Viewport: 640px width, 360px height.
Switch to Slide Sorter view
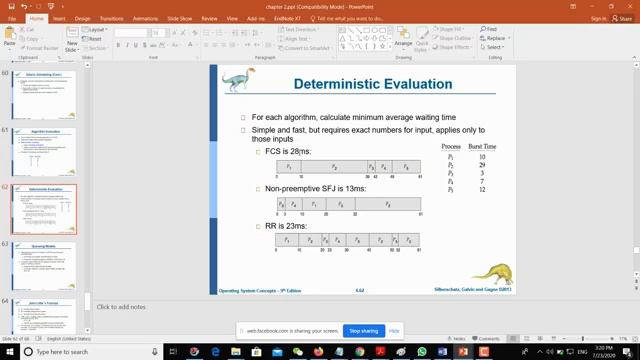pos(527,338)
